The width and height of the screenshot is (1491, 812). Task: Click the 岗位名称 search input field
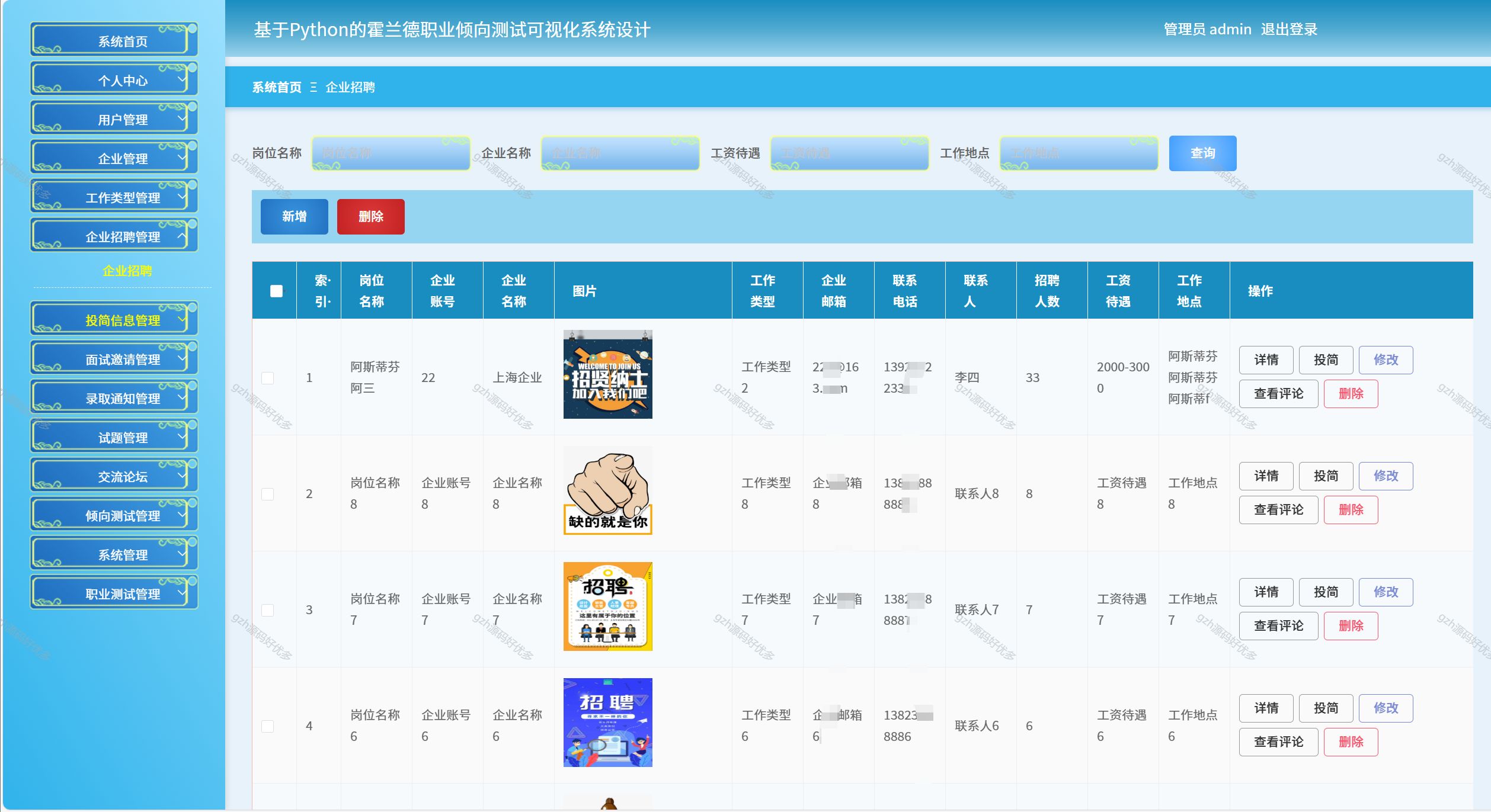(x=391, y=153)
